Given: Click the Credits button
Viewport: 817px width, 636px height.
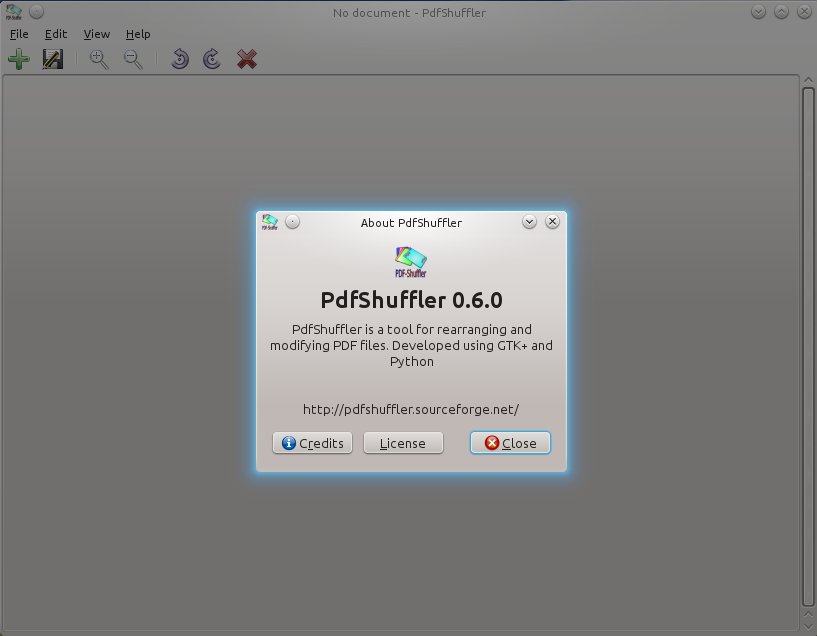Looking at the screenshot, I should (313, 443).
